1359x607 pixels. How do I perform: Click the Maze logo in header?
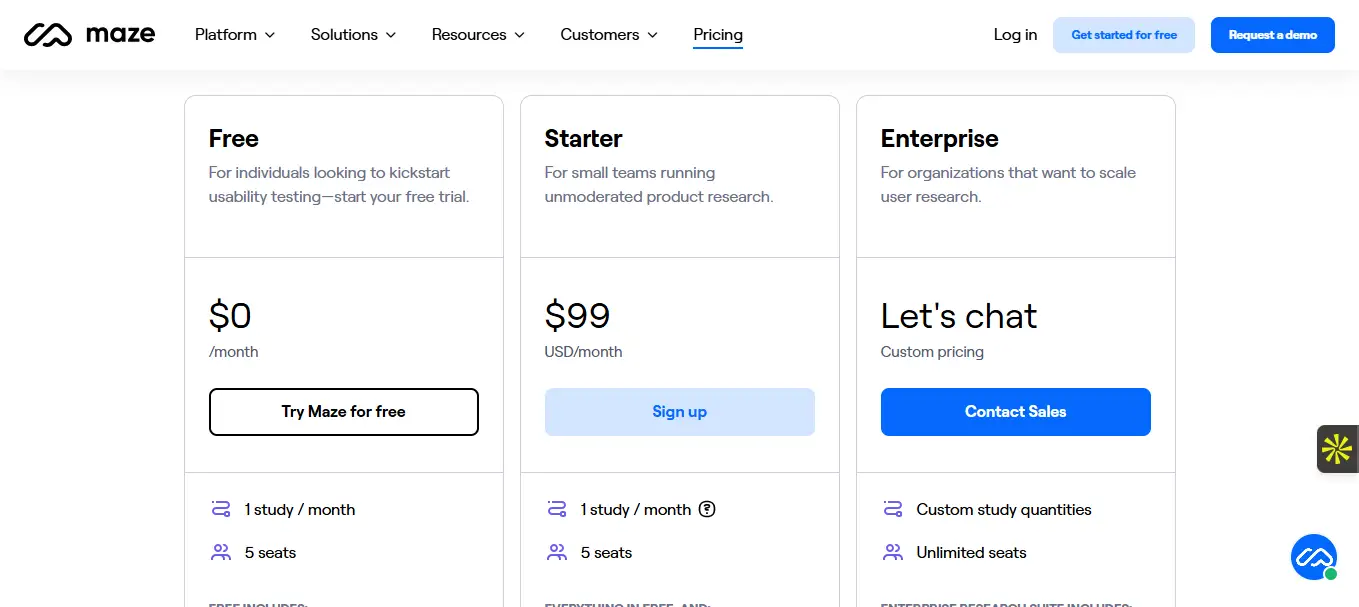(x=89, y=35)
